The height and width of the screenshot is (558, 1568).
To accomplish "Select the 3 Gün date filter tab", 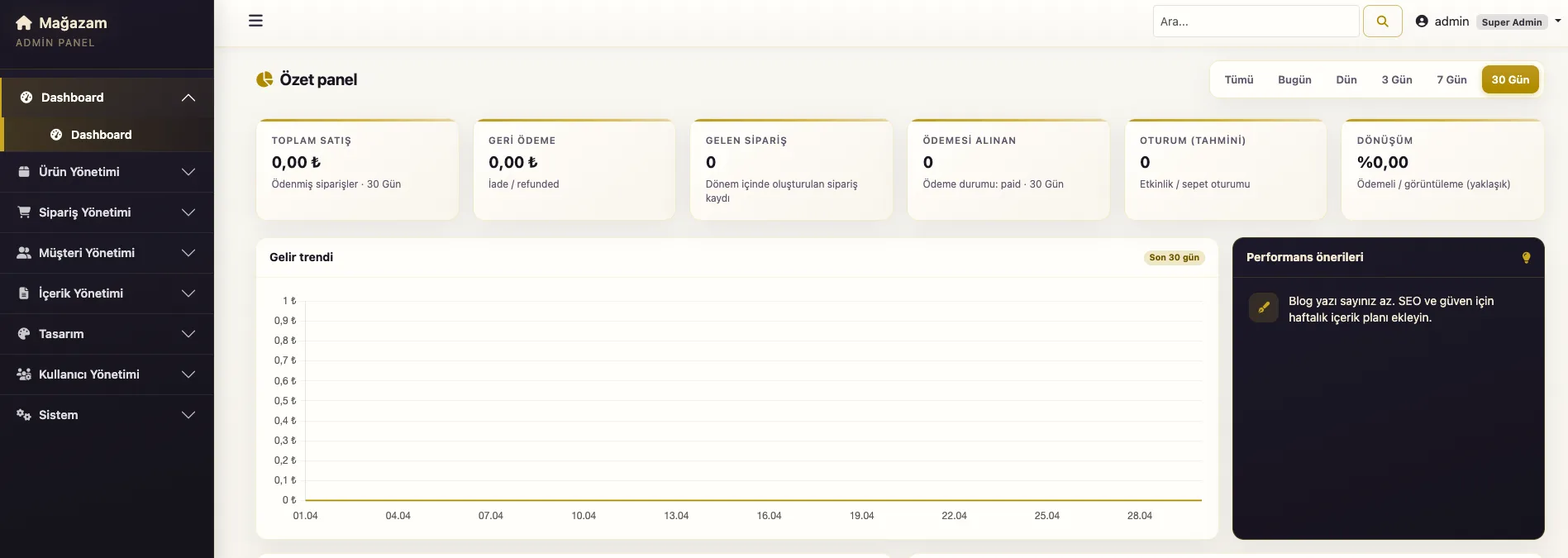I will tap(1397, 80).
